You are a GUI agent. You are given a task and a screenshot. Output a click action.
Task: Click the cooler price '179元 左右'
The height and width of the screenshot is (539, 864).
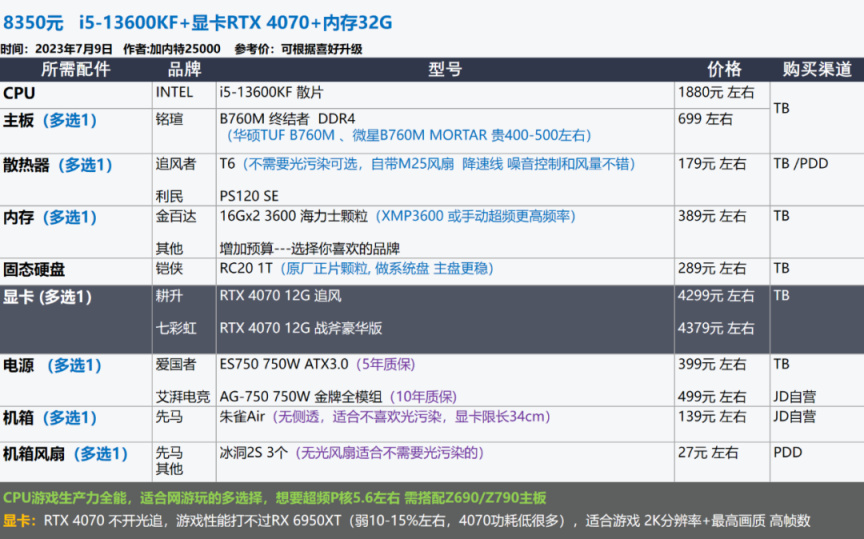pyautogui.click(x=712, y=164)
